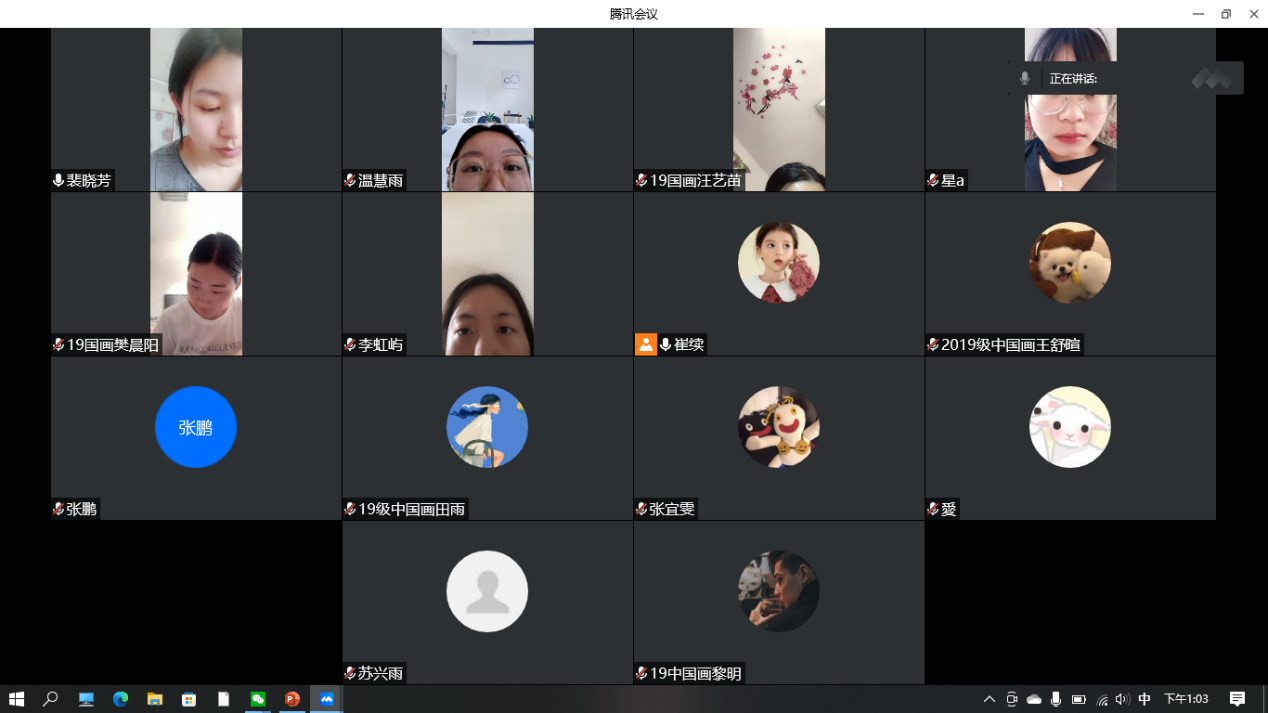Click the blue 张鹏 circle avatar

[196, 427]
